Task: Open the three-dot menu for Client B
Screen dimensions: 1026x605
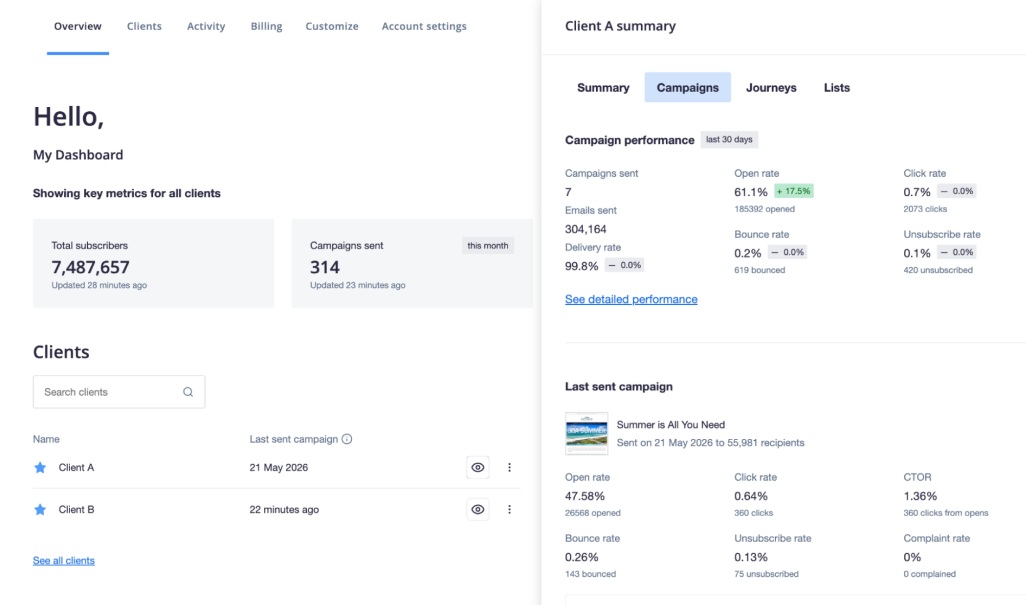Action: click(509, 510)
